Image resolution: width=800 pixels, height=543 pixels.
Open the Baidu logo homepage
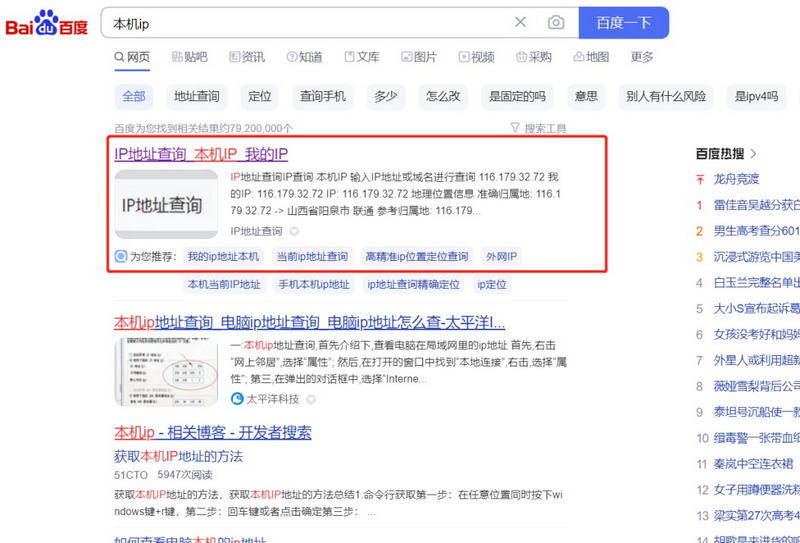(47, 23)
